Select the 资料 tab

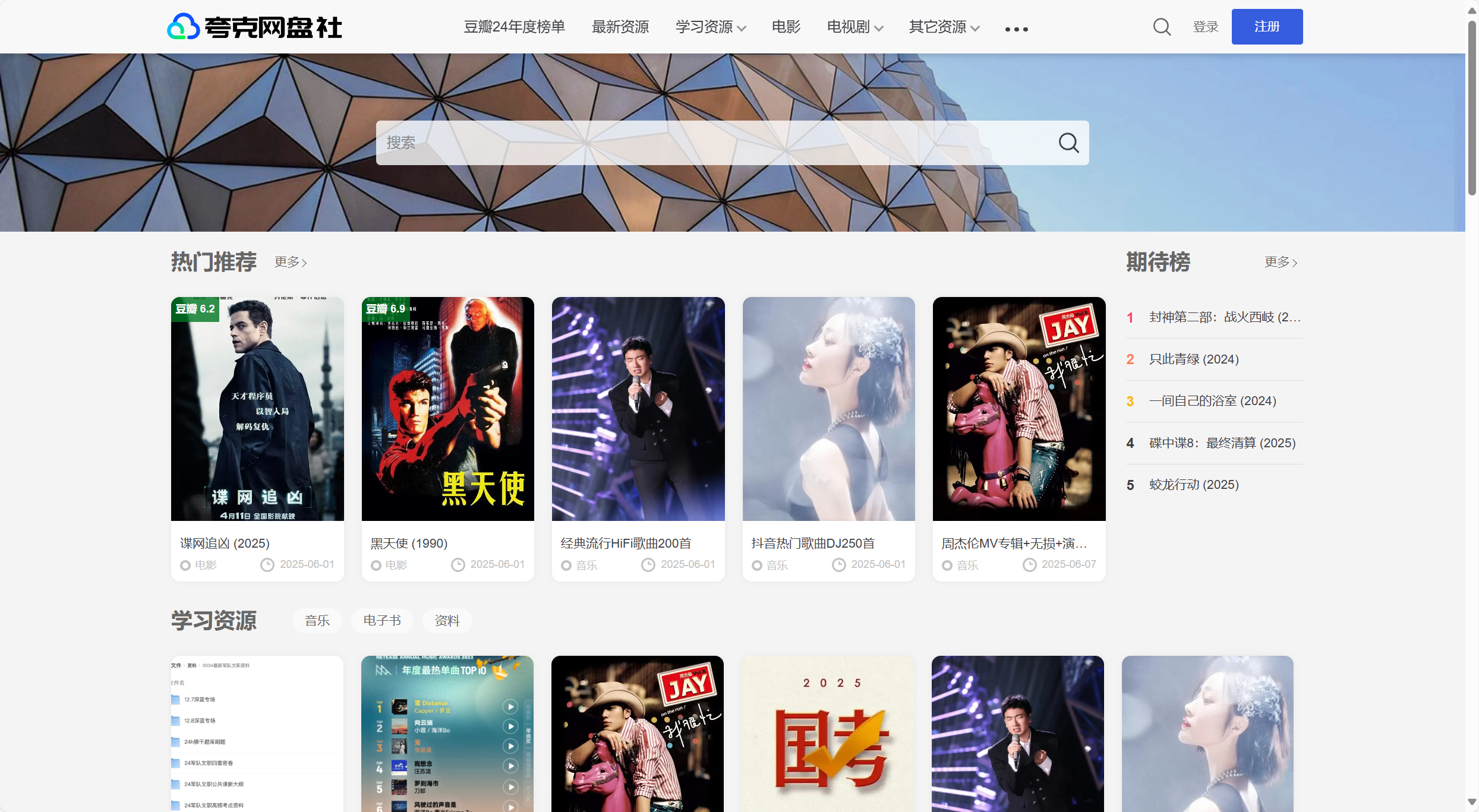click(x=447, y=621)
